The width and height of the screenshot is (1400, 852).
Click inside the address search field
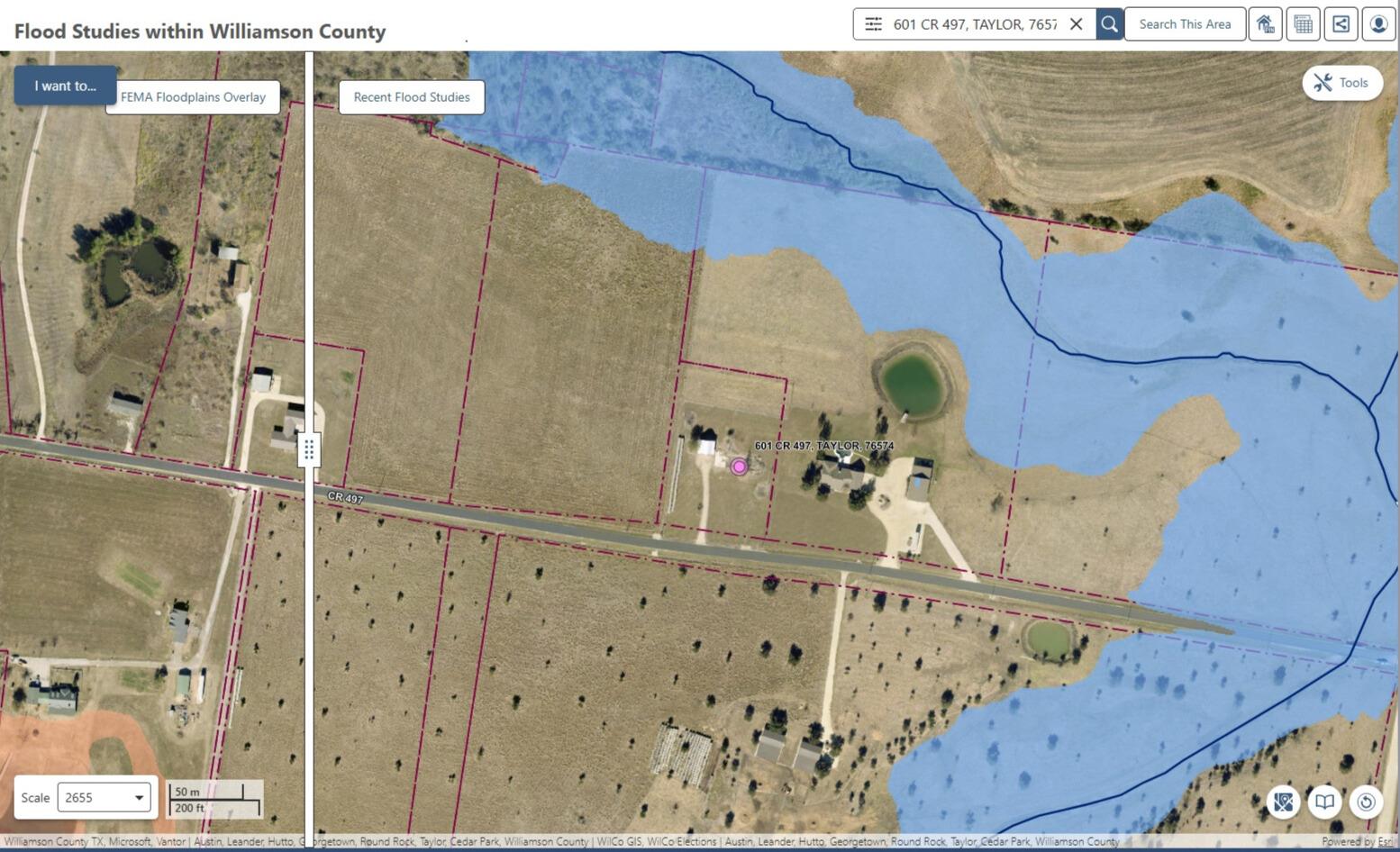pyautogui.click(x=973, y=24)
